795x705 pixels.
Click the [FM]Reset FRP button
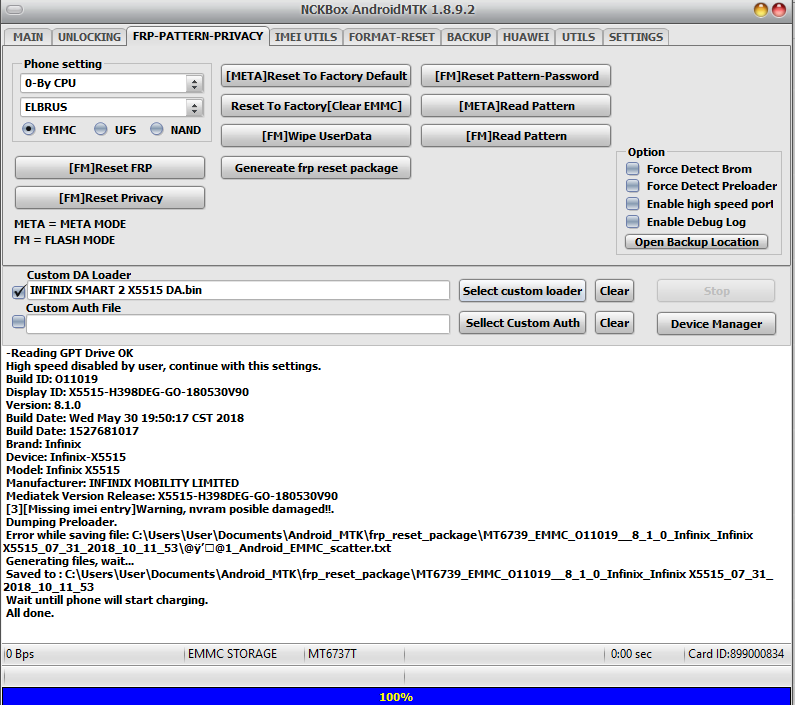(x=110, y=168)
